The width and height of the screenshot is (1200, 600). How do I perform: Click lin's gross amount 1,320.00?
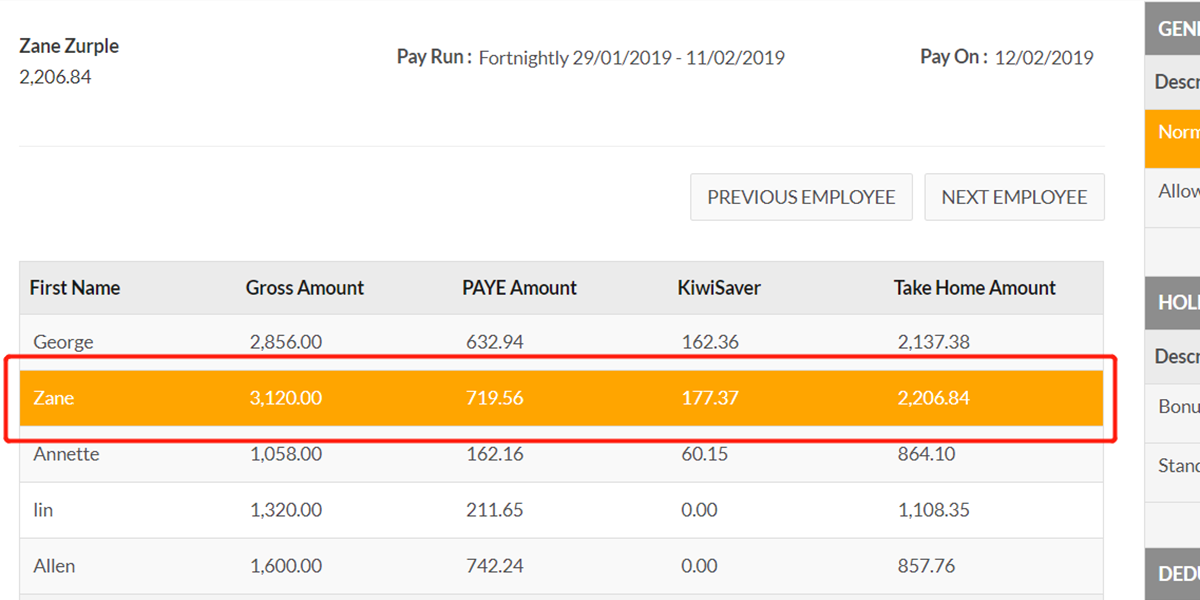pyautogui.click(x=286, y=510)
